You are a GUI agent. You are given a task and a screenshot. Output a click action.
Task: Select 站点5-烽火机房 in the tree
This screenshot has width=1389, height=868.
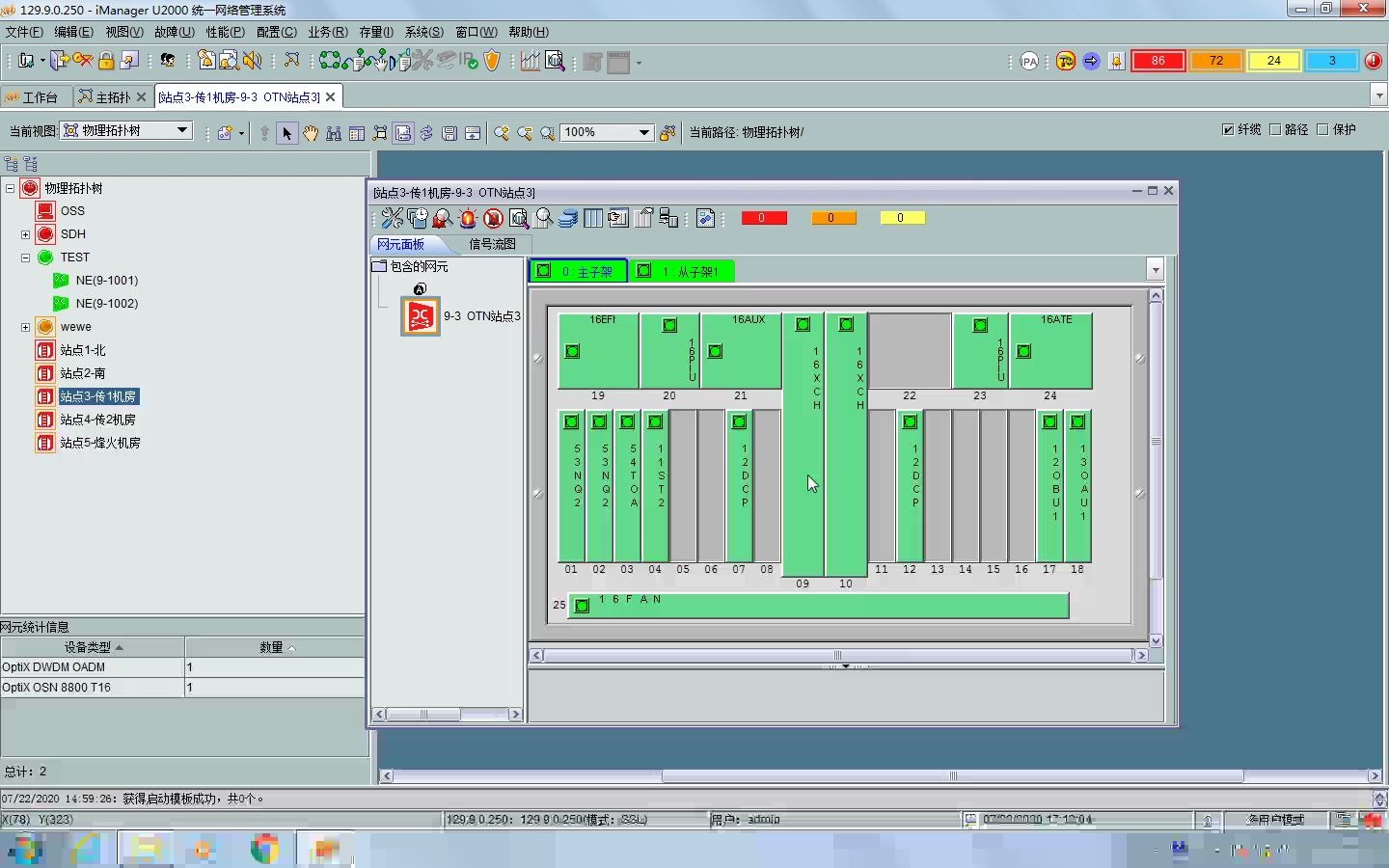(100, 443)
